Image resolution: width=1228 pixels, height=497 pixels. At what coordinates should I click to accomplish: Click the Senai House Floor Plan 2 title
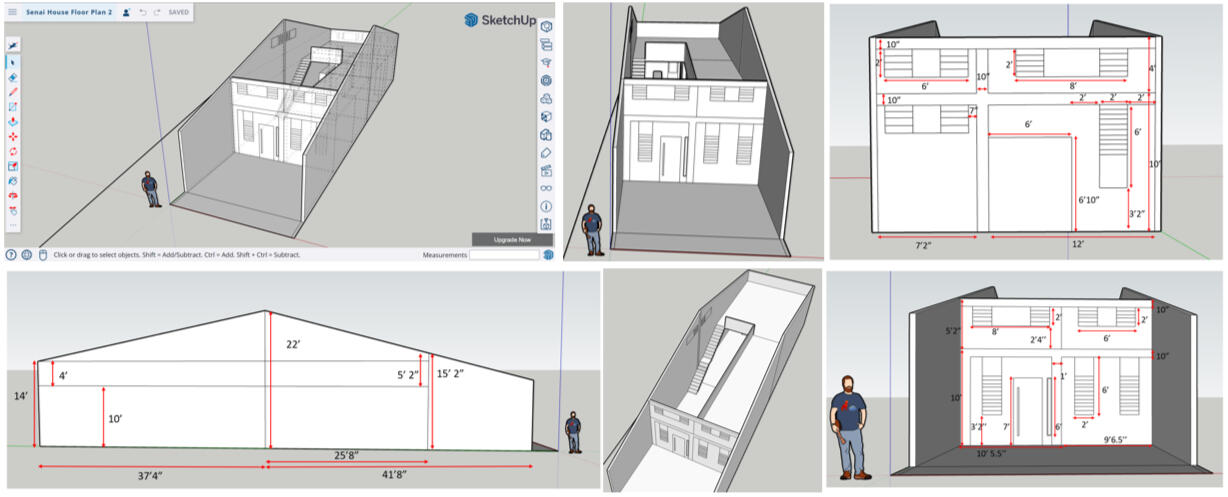pyautogui.click(x=69, y=13)
